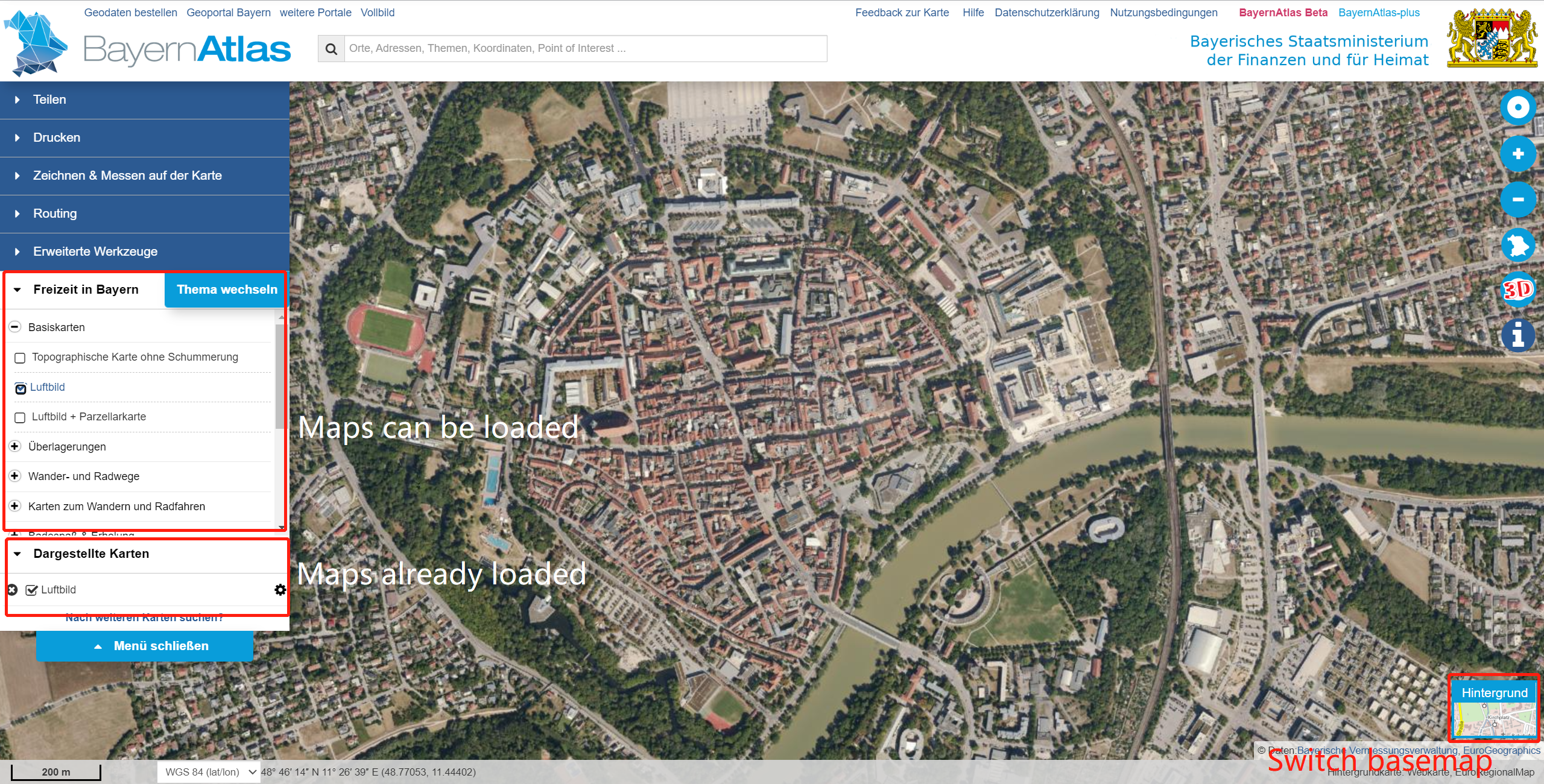Collapse the Dargestellte Karten panel
Screen dimensions: 1544x784
[17, 554]
